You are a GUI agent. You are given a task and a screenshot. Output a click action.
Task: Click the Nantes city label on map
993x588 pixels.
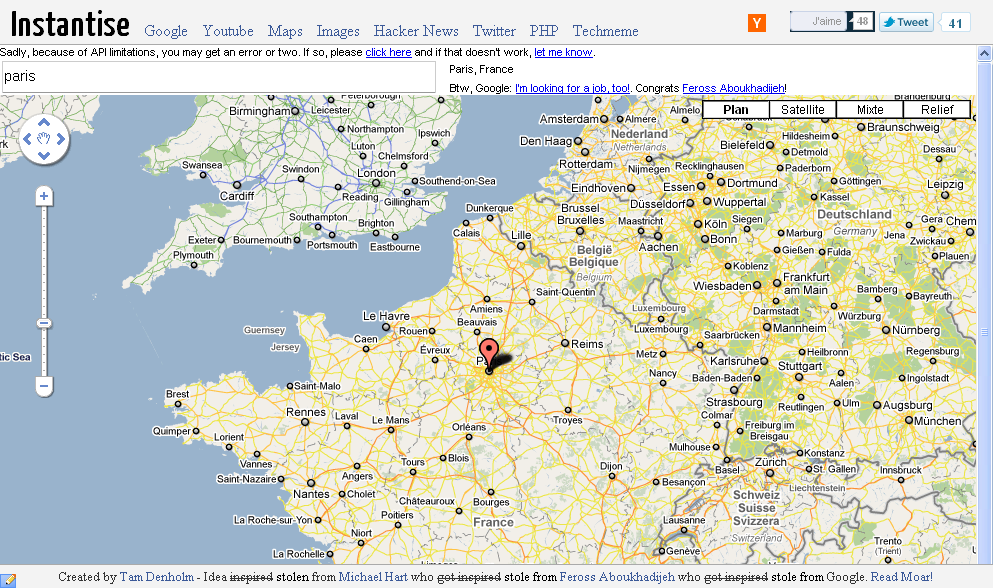[311, 494]
